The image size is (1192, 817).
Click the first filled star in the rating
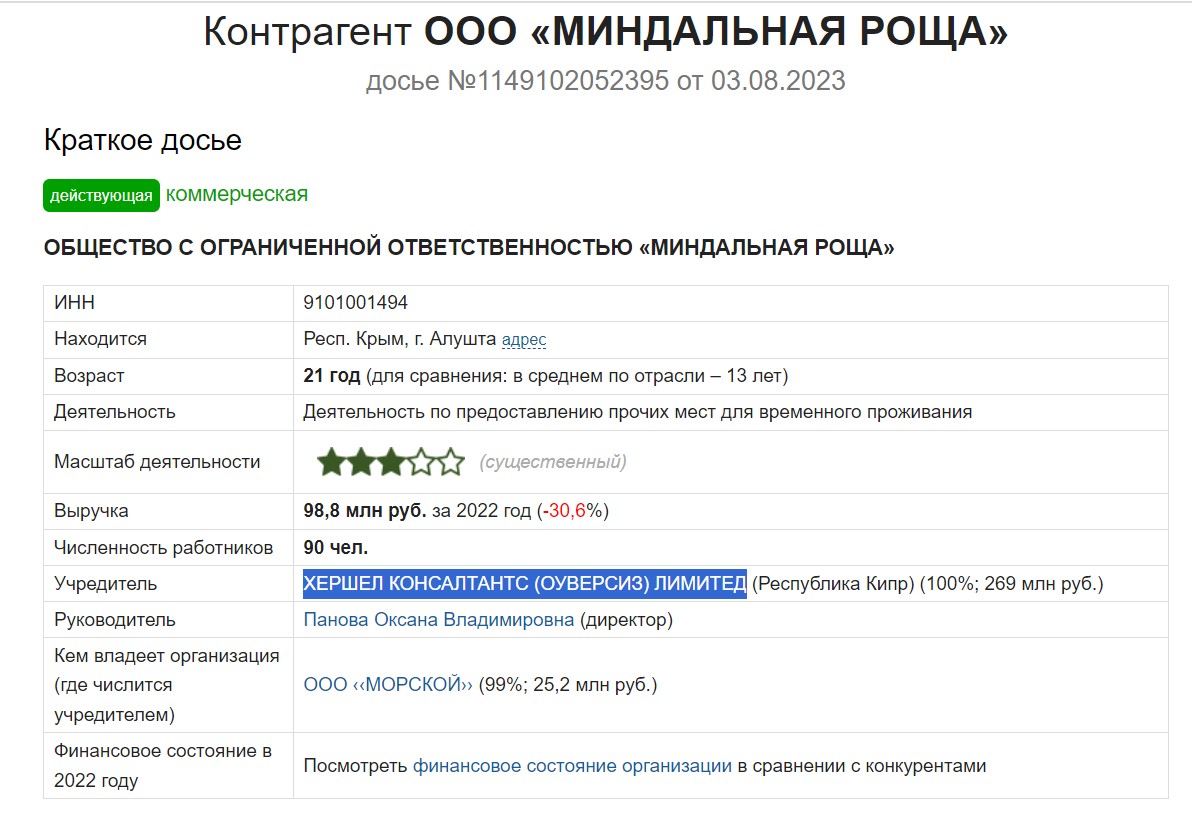coord(331,462)
